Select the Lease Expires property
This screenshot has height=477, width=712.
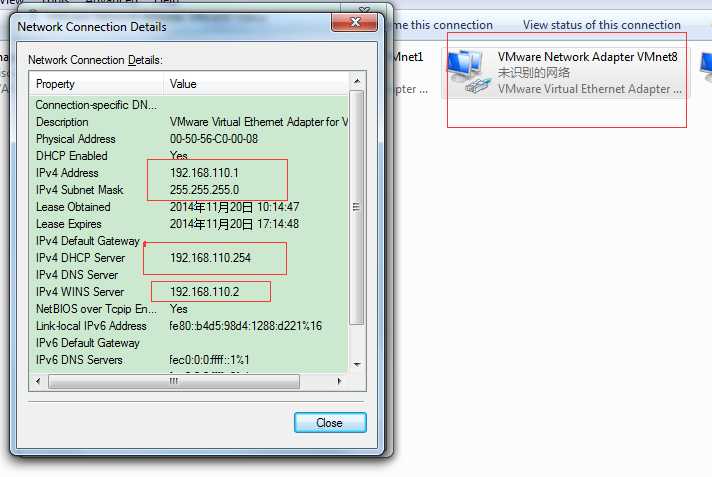[x=69, y=224]
